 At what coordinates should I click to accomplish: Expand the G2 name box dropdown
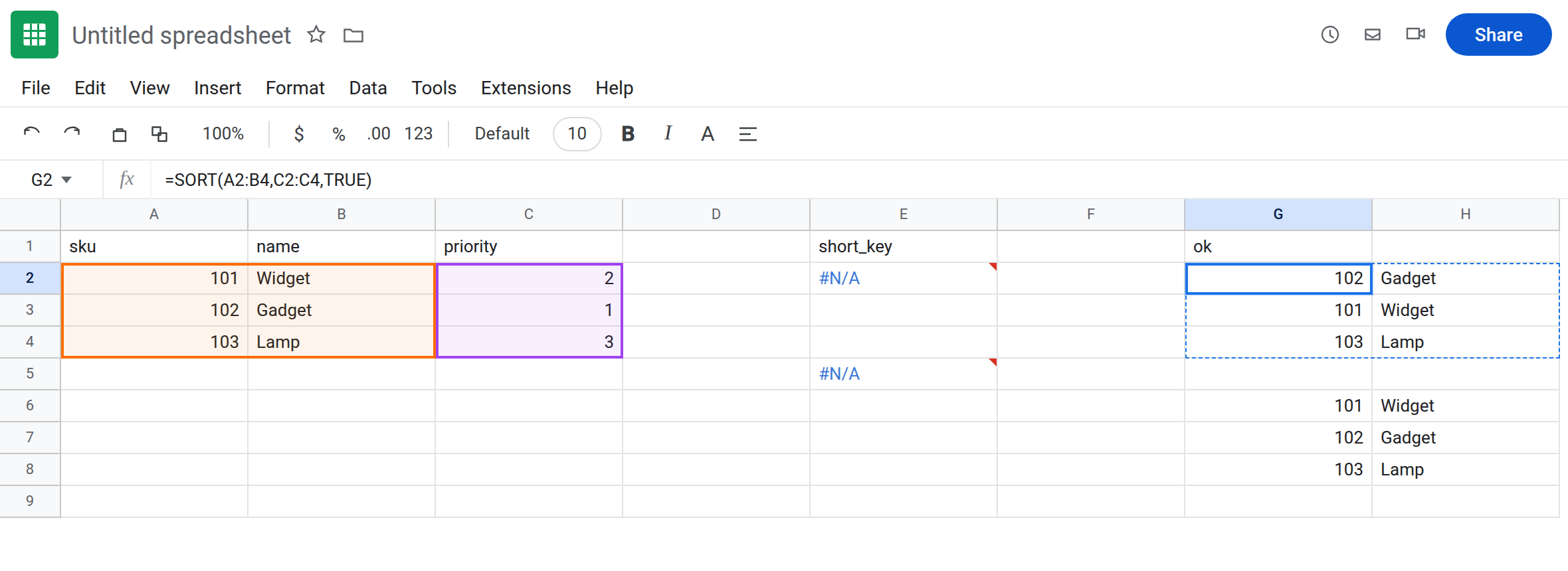tap(66, 180)
